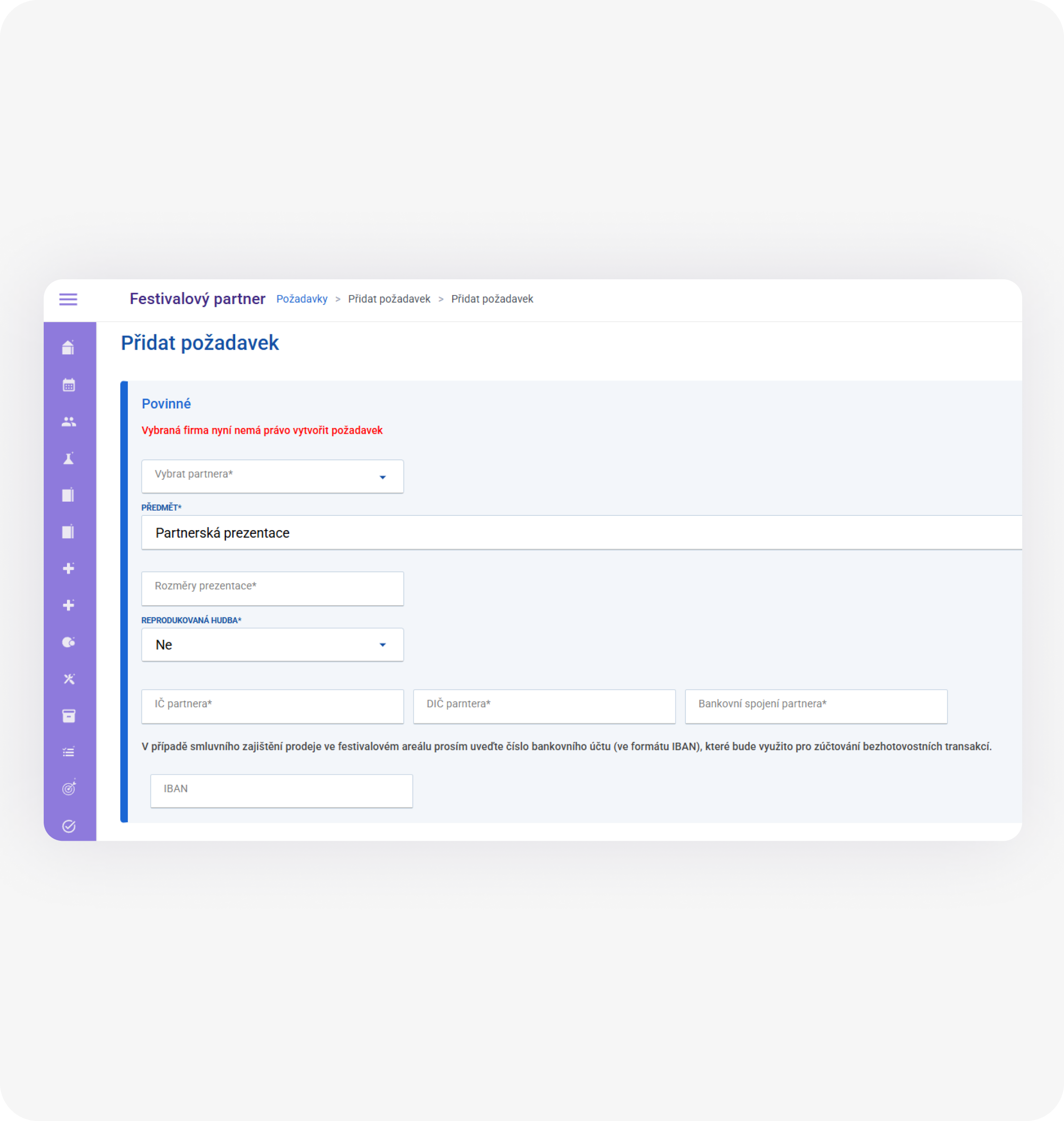Click the first Přidat požadavek breadcrumb item
1064x1121 pixels.
(389, 299)
